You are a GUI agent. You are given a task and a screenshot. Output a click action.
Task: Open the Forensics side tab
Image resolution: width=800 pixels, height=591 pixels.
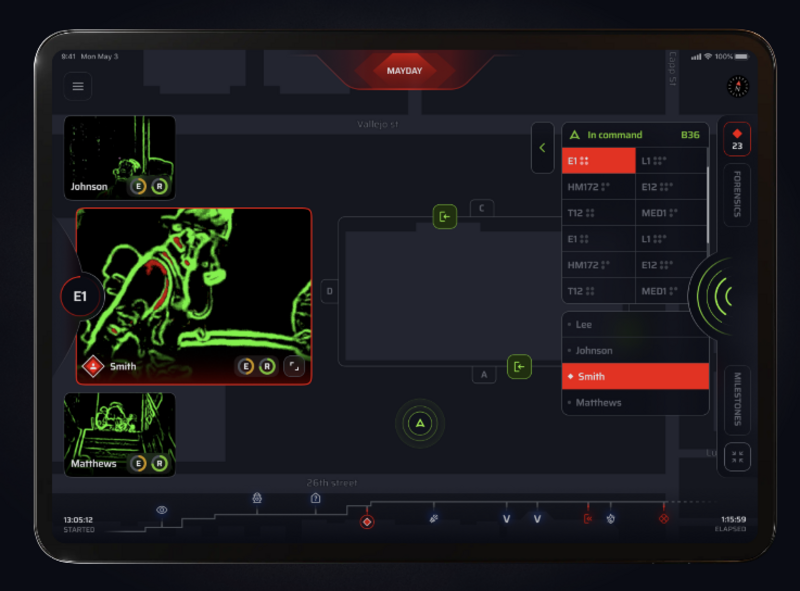click(737, 195)
